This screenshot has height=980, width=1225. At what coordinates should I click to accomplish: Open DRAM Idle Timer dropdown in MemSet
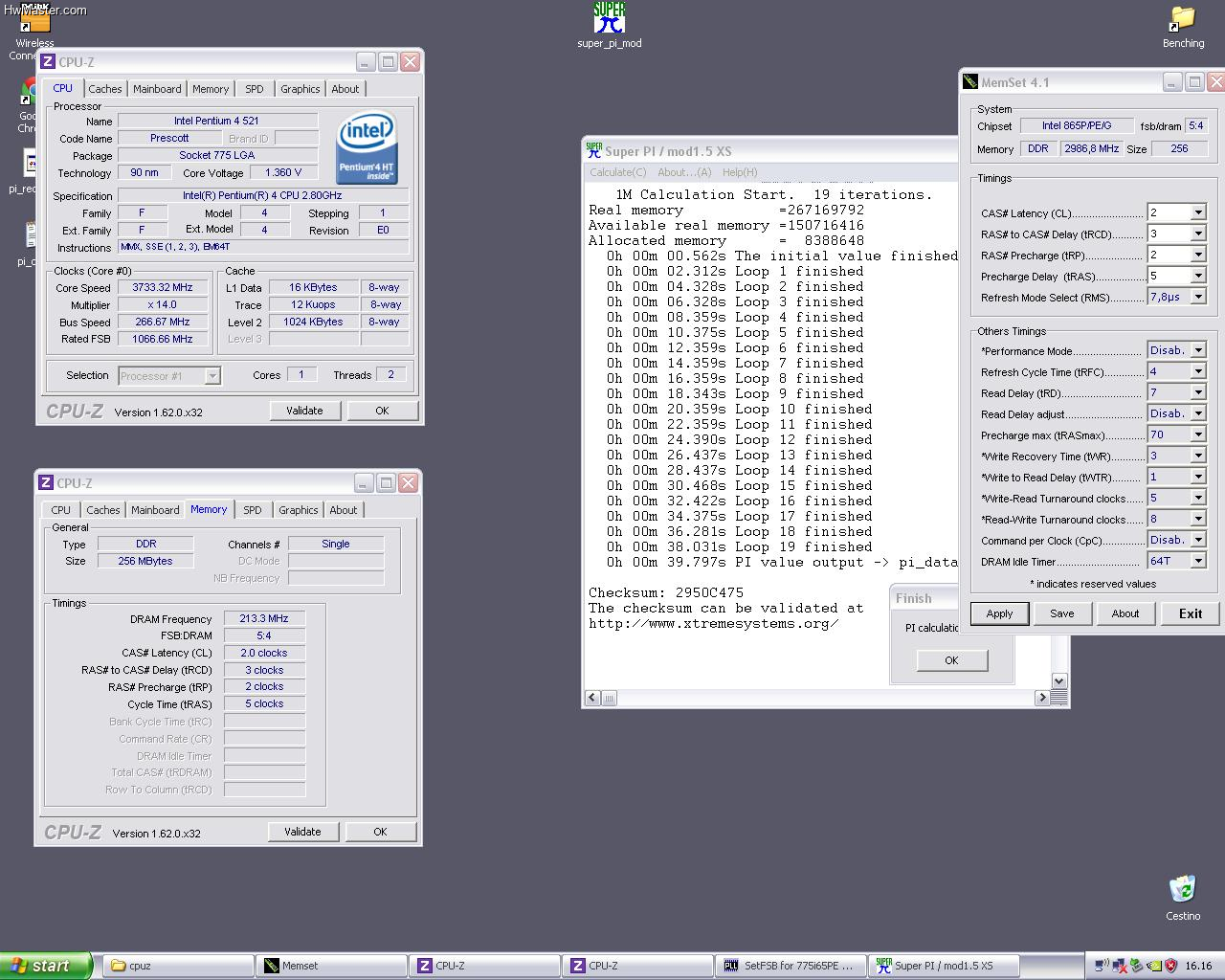point(1197,561)
